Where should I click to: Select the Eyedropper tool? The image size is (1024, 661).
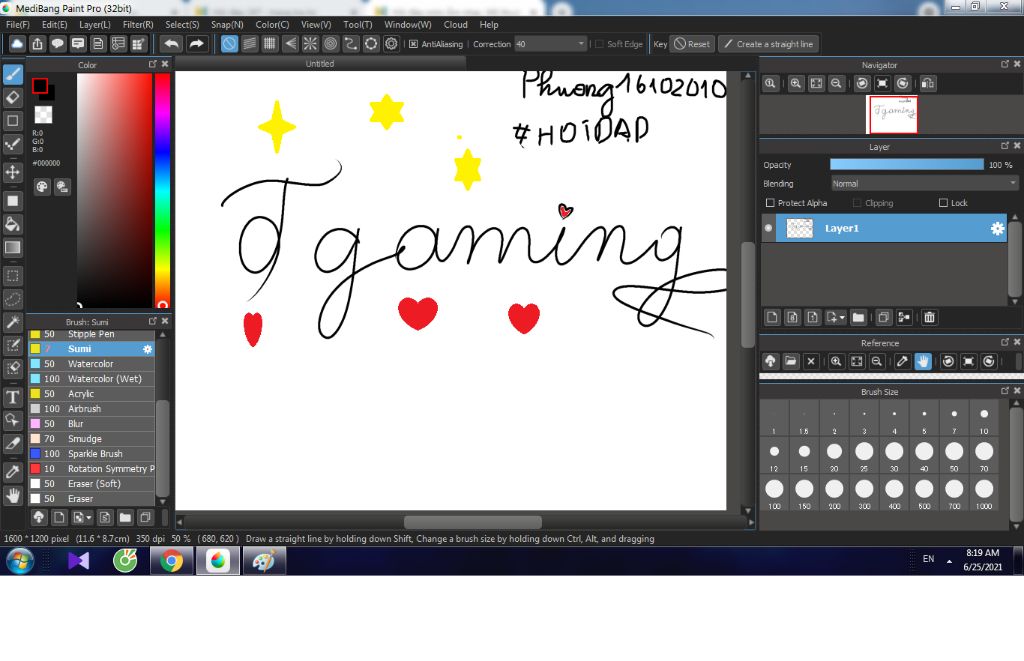pyautogui.click(x=13, y=472)
